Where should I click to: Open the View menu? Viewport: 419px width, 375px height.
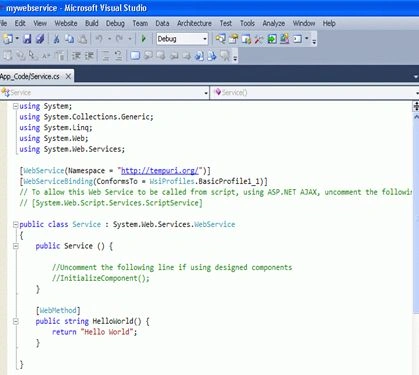tap(40, 23)
